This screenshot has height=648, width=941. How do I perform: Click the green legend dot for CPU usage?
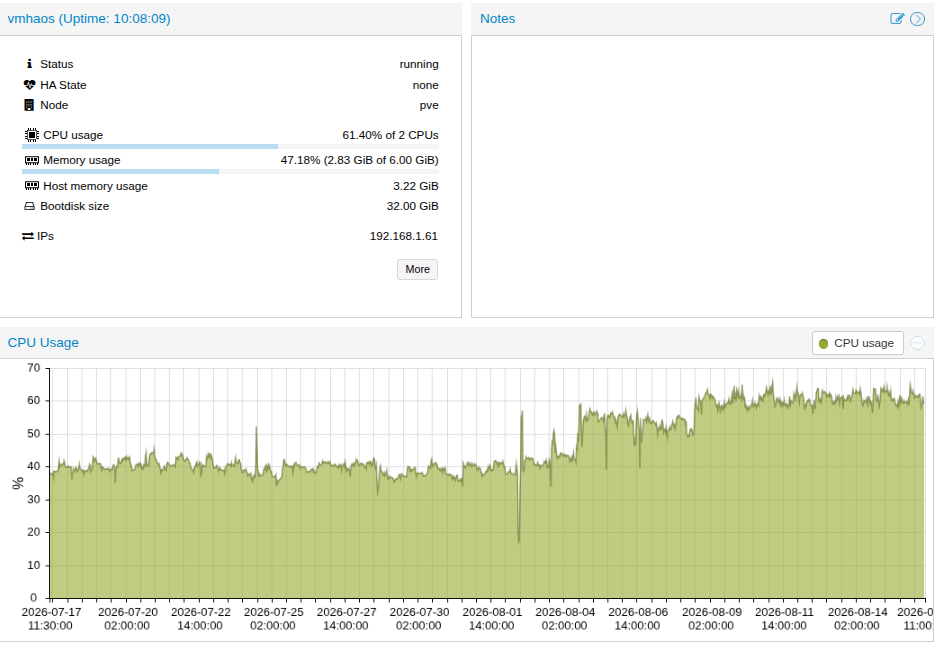pos(823,344)
